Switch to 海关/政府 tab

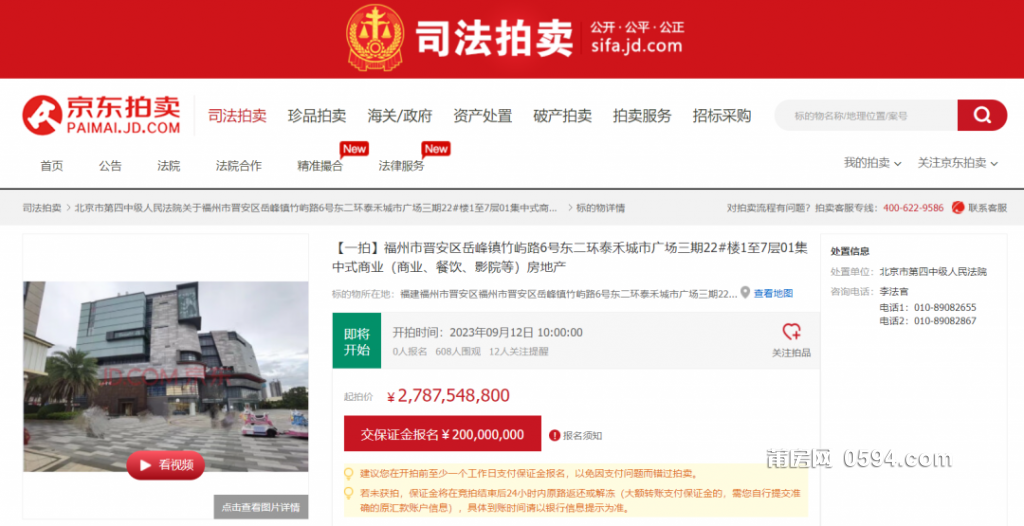(x=400, y=116)
